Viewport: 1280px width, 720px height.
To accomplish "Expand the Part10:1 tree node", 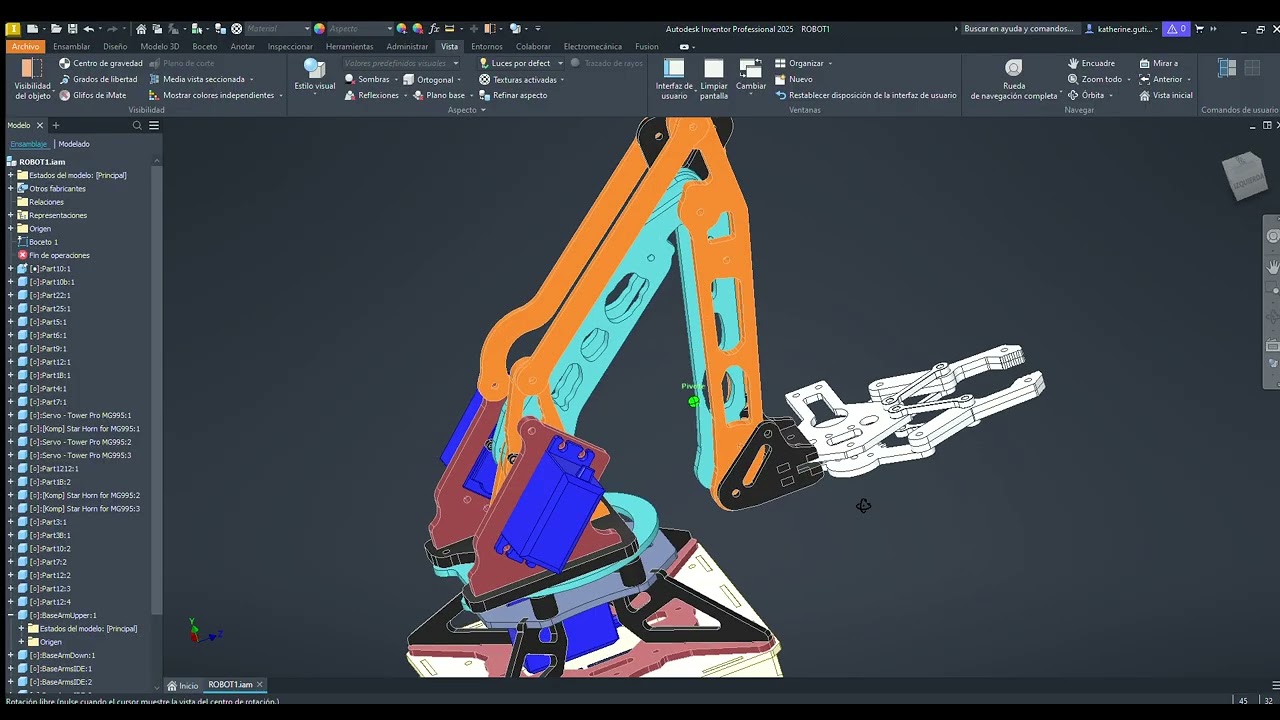I will pos(11,268).
